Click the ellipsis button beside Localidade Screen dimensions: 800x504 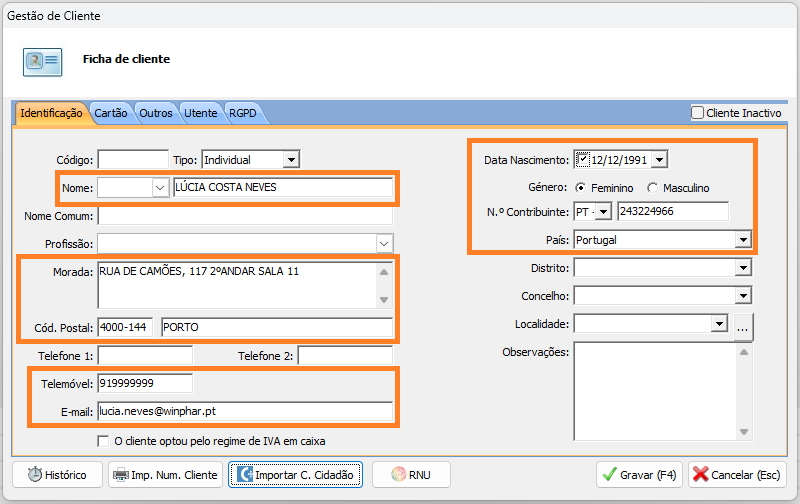(742, 325)
